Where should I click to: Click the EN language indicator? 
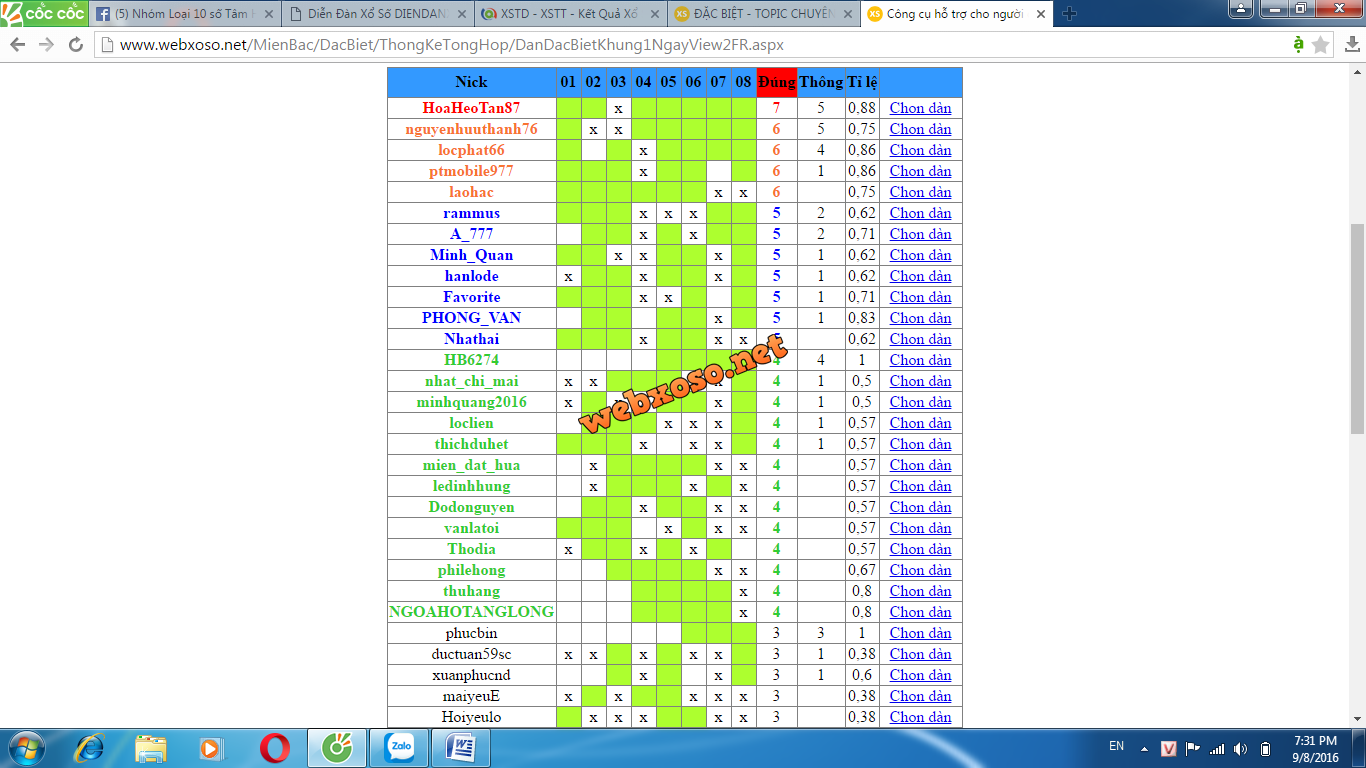click(x=1116, y=746)
